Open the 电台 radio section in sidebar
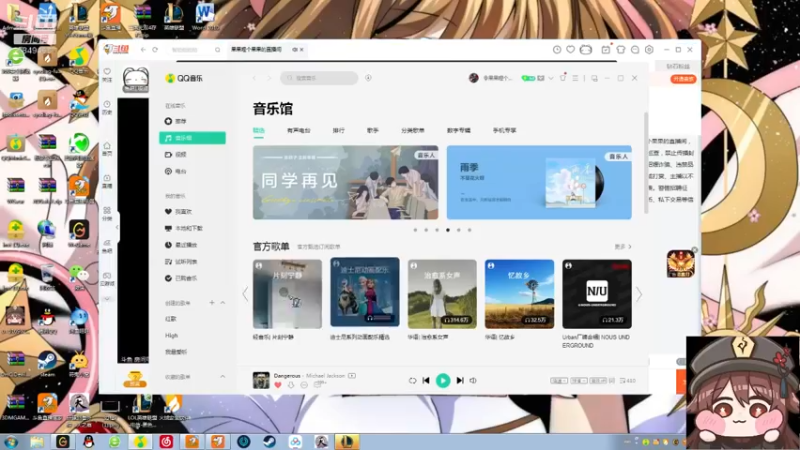The image size is (800, 450). [176, 171]
